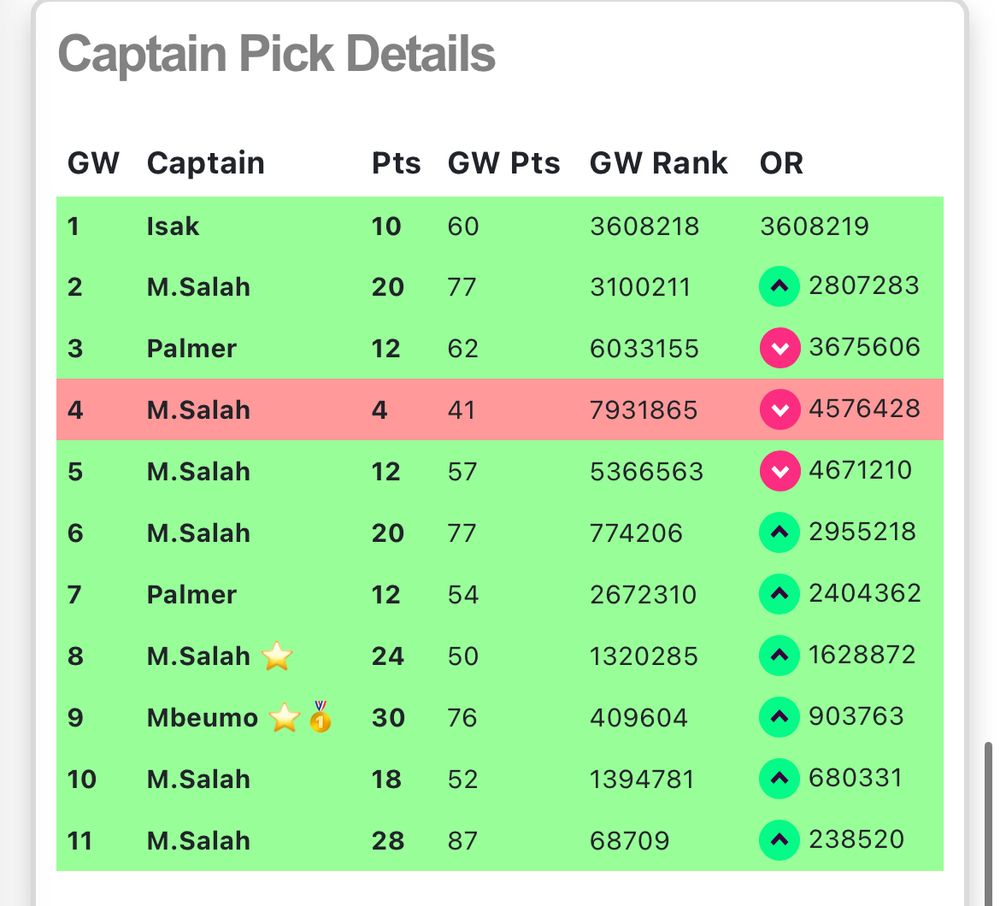The image size is (1000, 906).
Task: Click the star icon next to Mbeumo
Action: pyautogui.click(x=284, y=717)
